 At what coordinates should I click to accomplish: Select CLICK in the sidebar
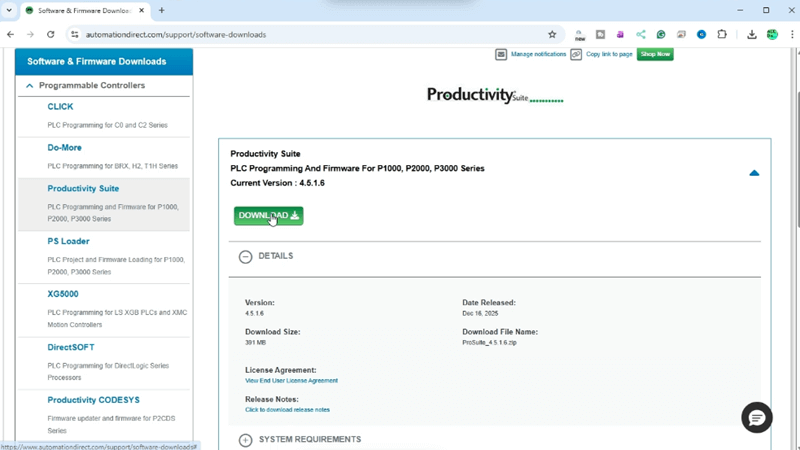(x=60, y=106)
